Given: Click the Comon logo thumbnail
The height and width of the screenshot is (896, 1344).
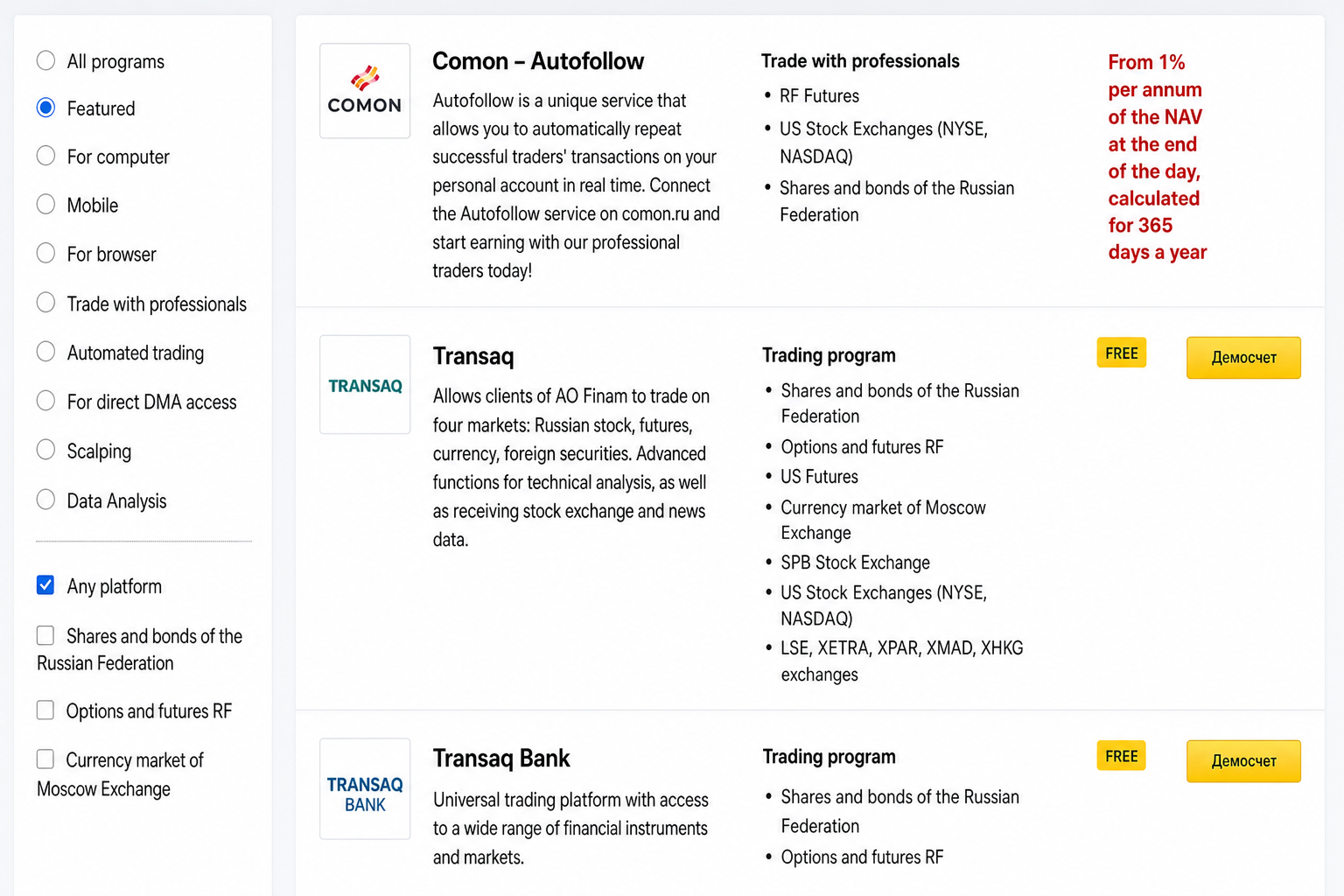Looking at the screenshot, I should pos(365,91).
